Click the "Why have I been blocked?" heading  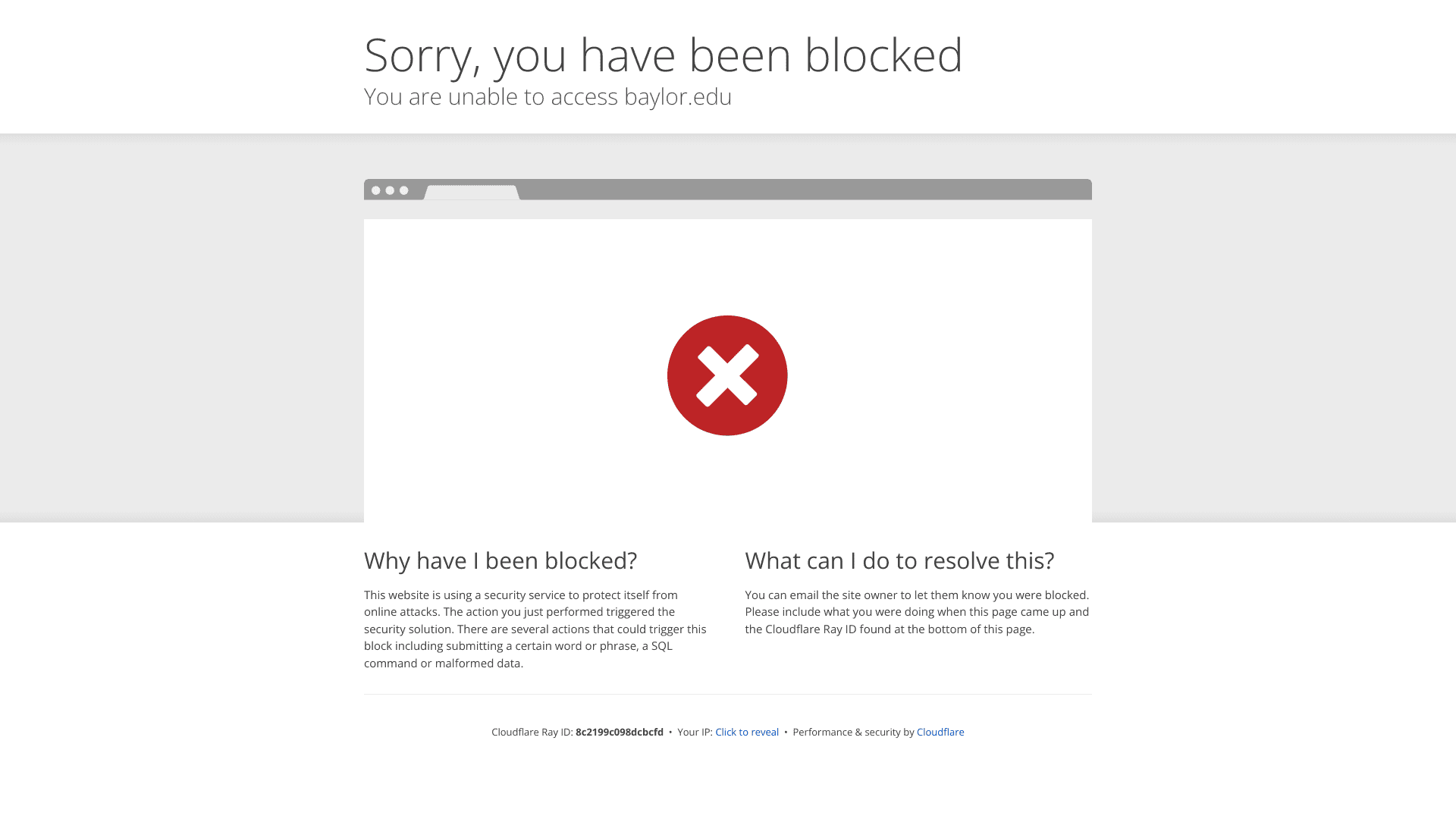500,560
